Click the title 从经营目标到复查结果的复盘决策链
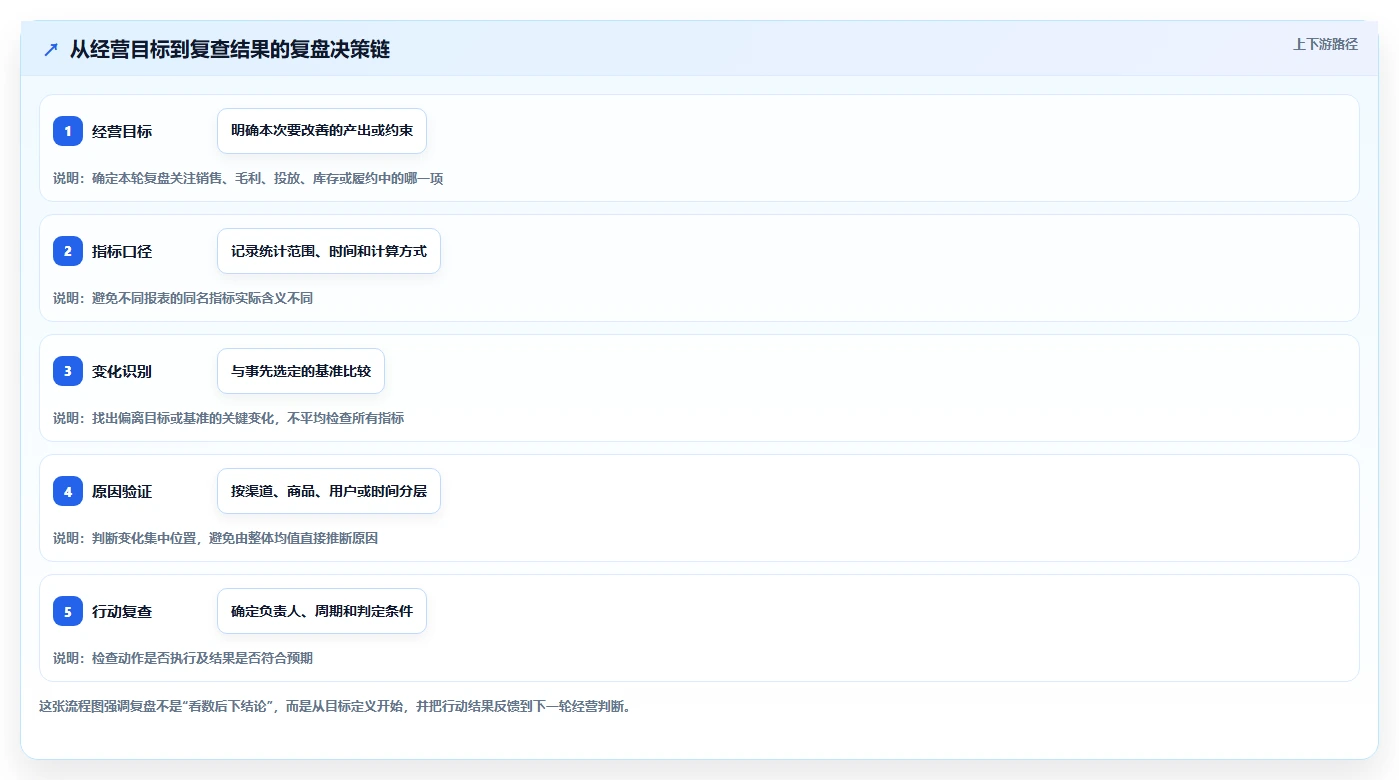Viewport: 1399px width, 780px height. pyautogui.click(x=230, y=50)
